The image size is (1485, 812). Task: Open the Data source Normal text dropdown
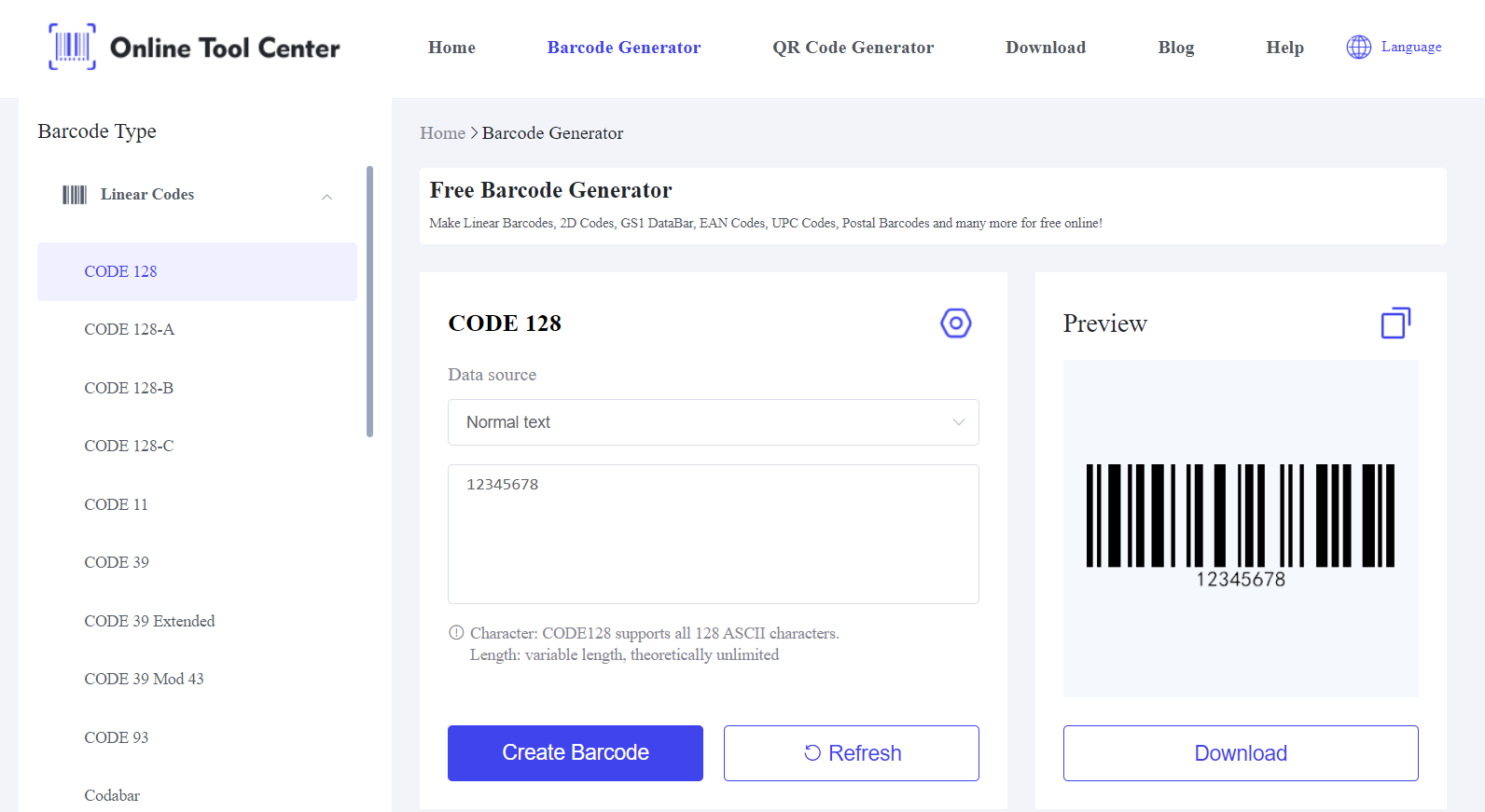click(714, 422)
